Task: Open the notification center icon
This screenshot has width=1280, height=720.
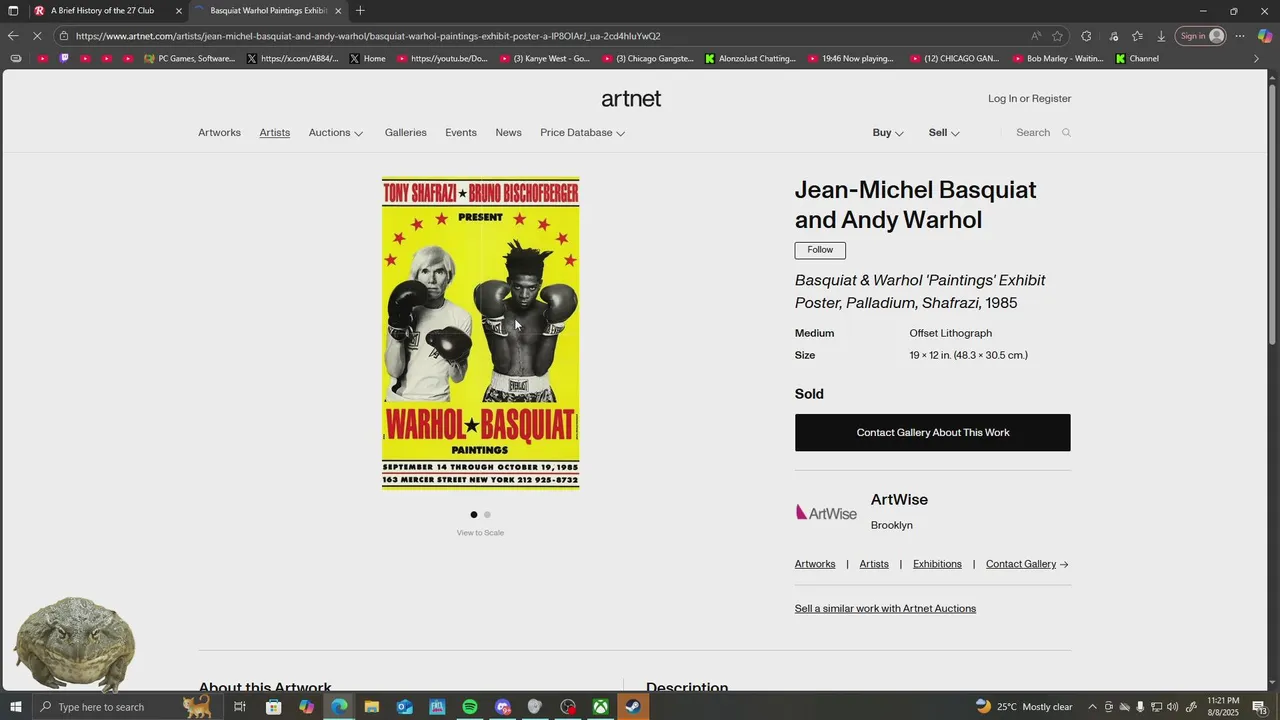Action: coord(1259,707)
